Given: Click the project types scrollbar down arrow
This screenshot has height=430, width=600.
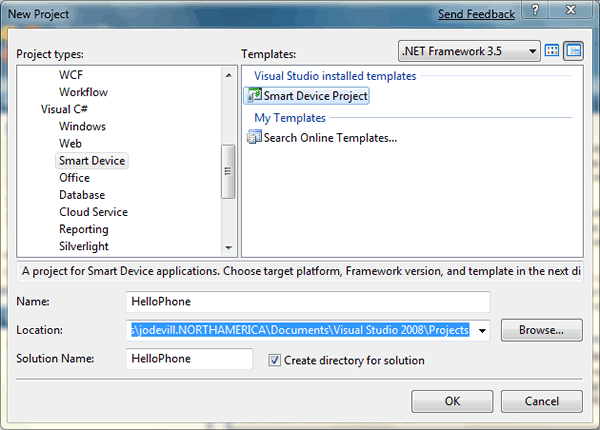Looking at the screenshot, I should [x=228, y=248].
